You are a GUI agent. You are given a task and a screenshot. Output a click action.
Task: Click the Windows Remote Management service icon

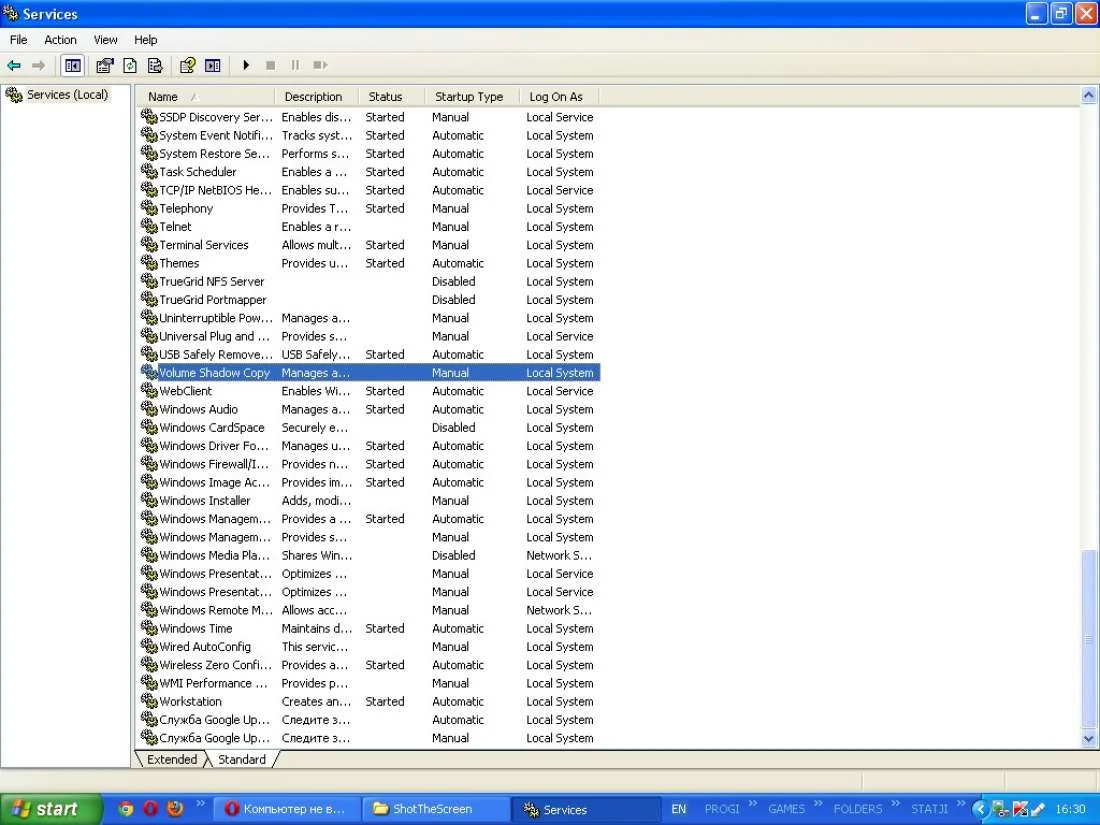click(x=149, y=610)
